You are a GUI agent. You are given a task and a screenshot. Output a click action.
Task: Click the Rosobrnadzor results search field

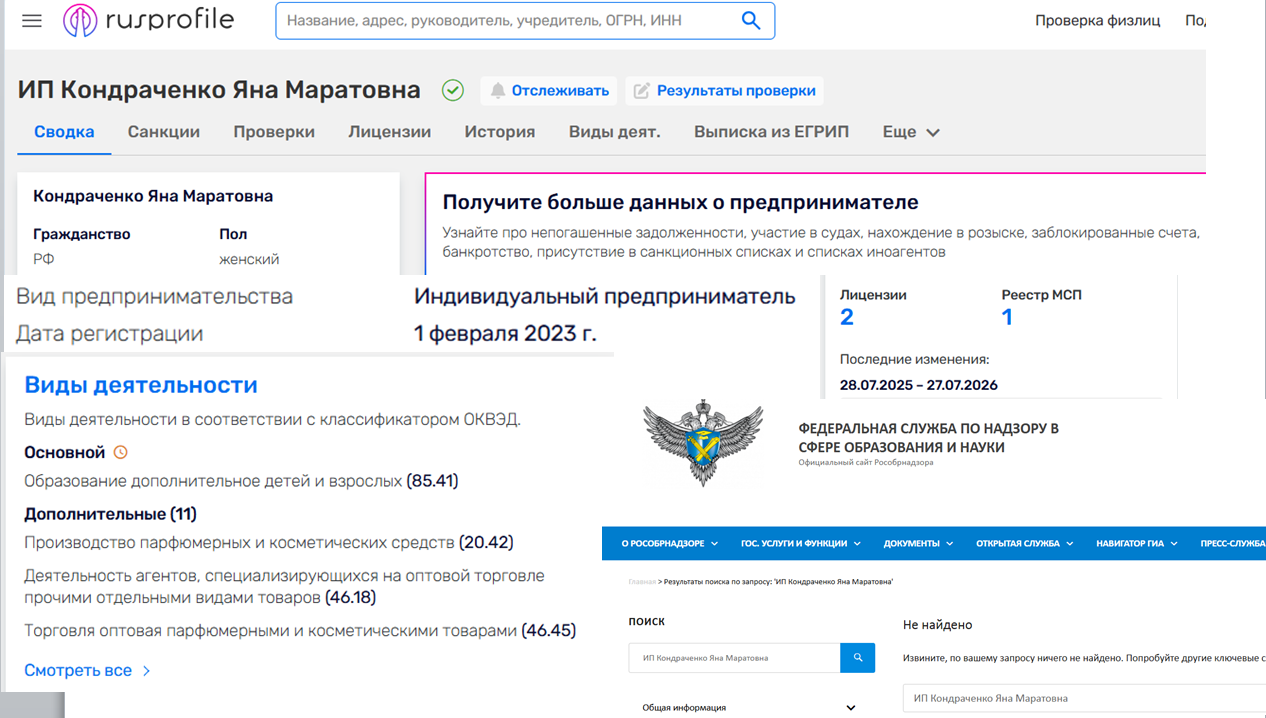1084,698
